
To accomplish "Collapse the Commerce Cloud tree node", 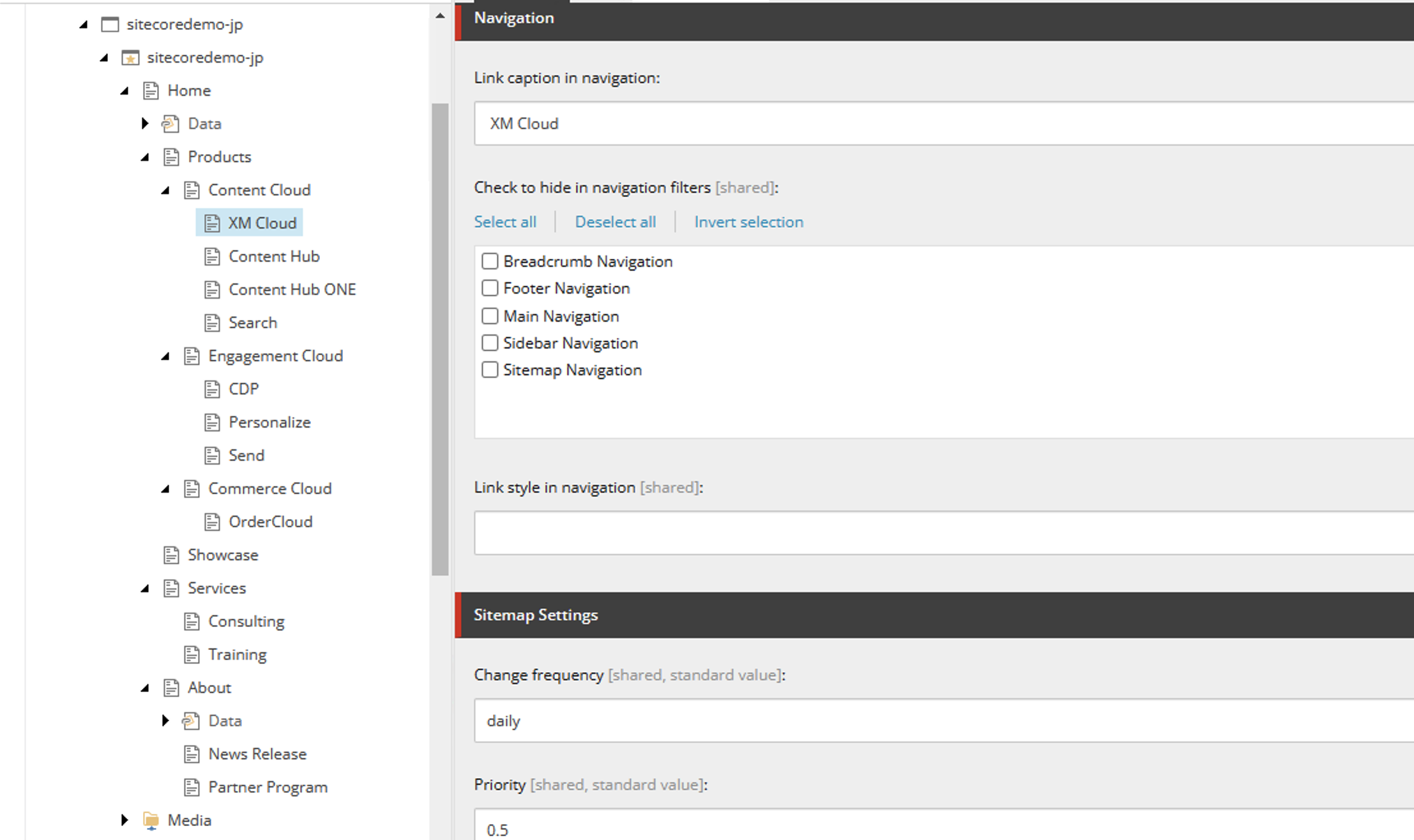I will point(165,490).
